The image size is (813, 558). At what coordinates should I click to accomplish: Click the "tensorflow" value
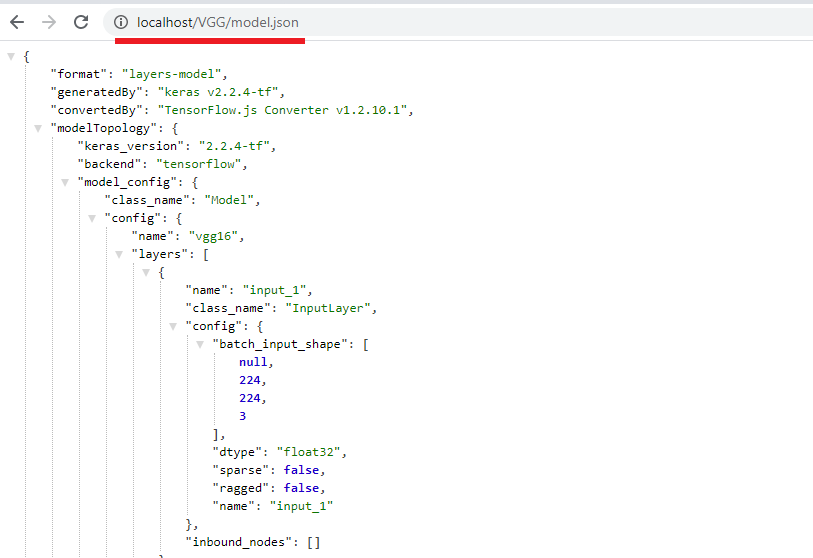[x=199, y=164]
